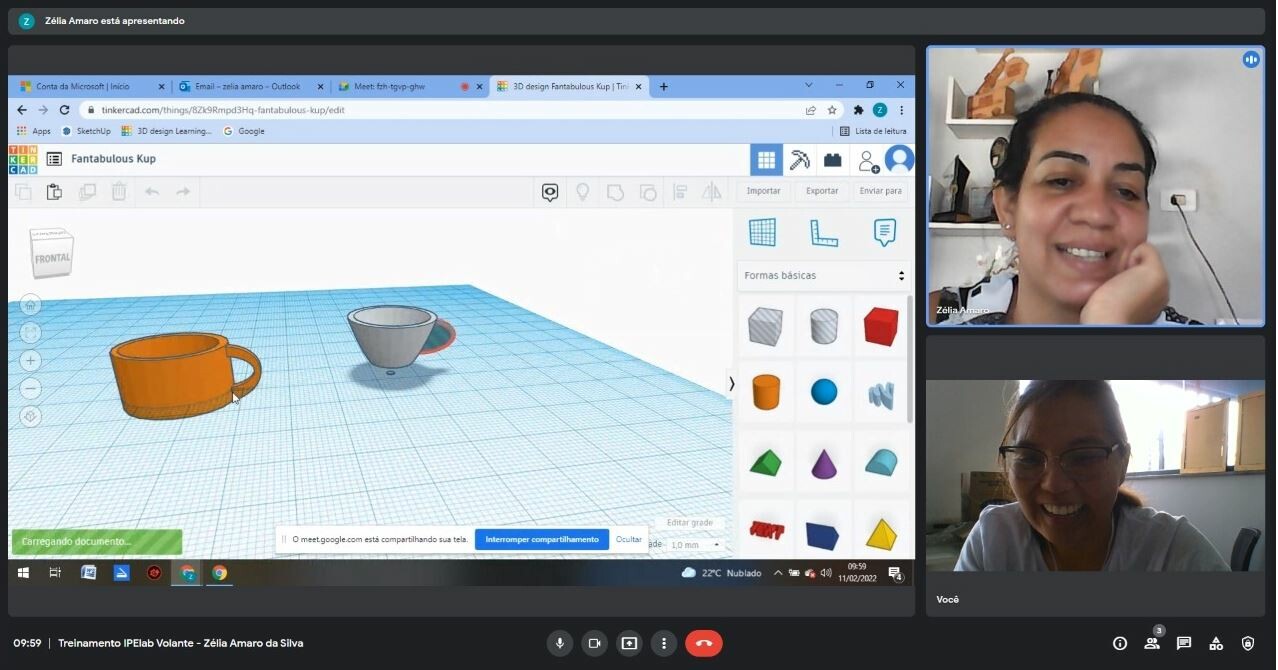
Task: Open the design list icon beside Fantabulous Kup
Action: pos(54,159)
